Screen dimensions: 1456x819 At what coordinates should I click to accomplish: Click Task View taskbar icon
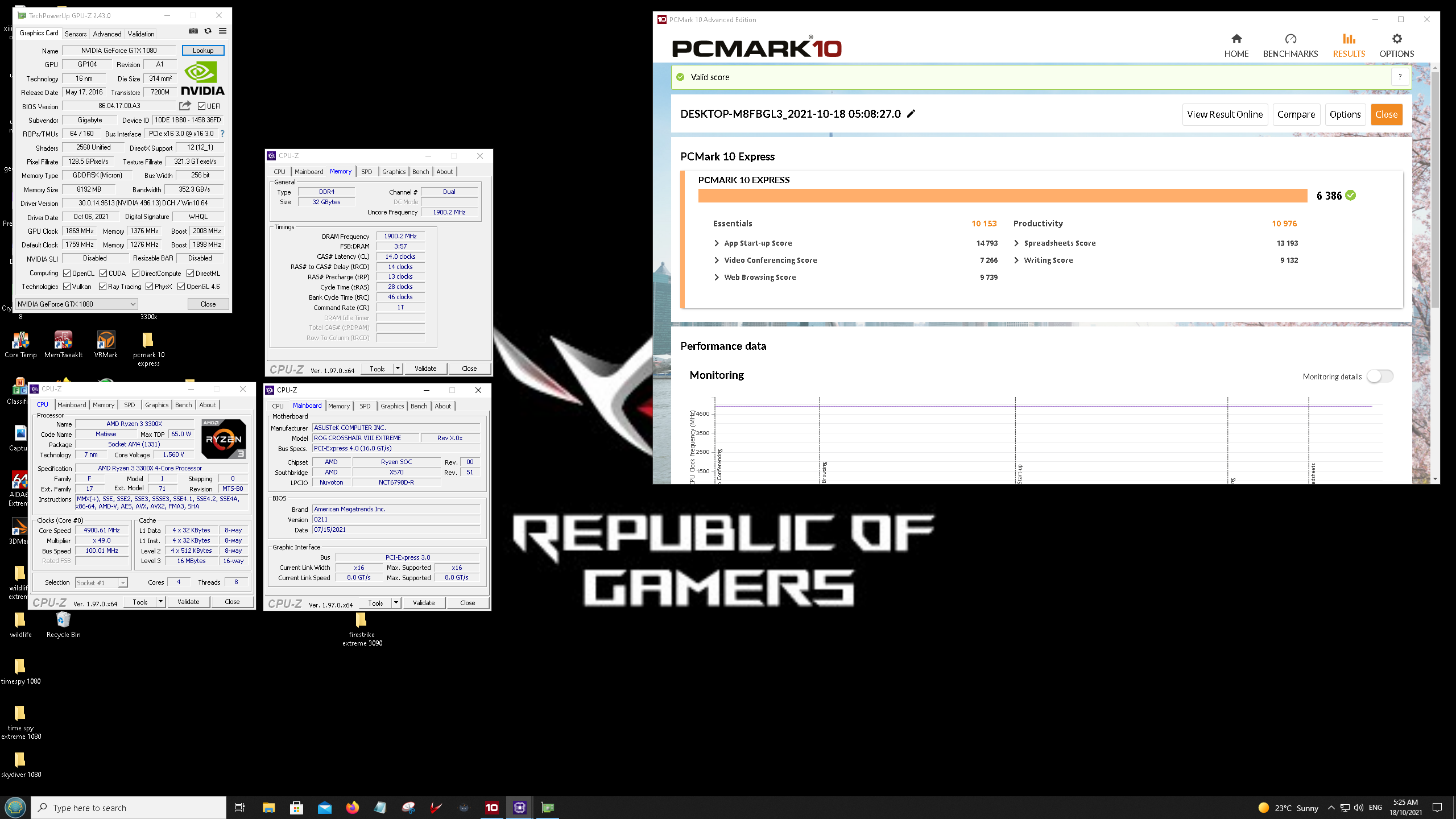tap(240, 808)
